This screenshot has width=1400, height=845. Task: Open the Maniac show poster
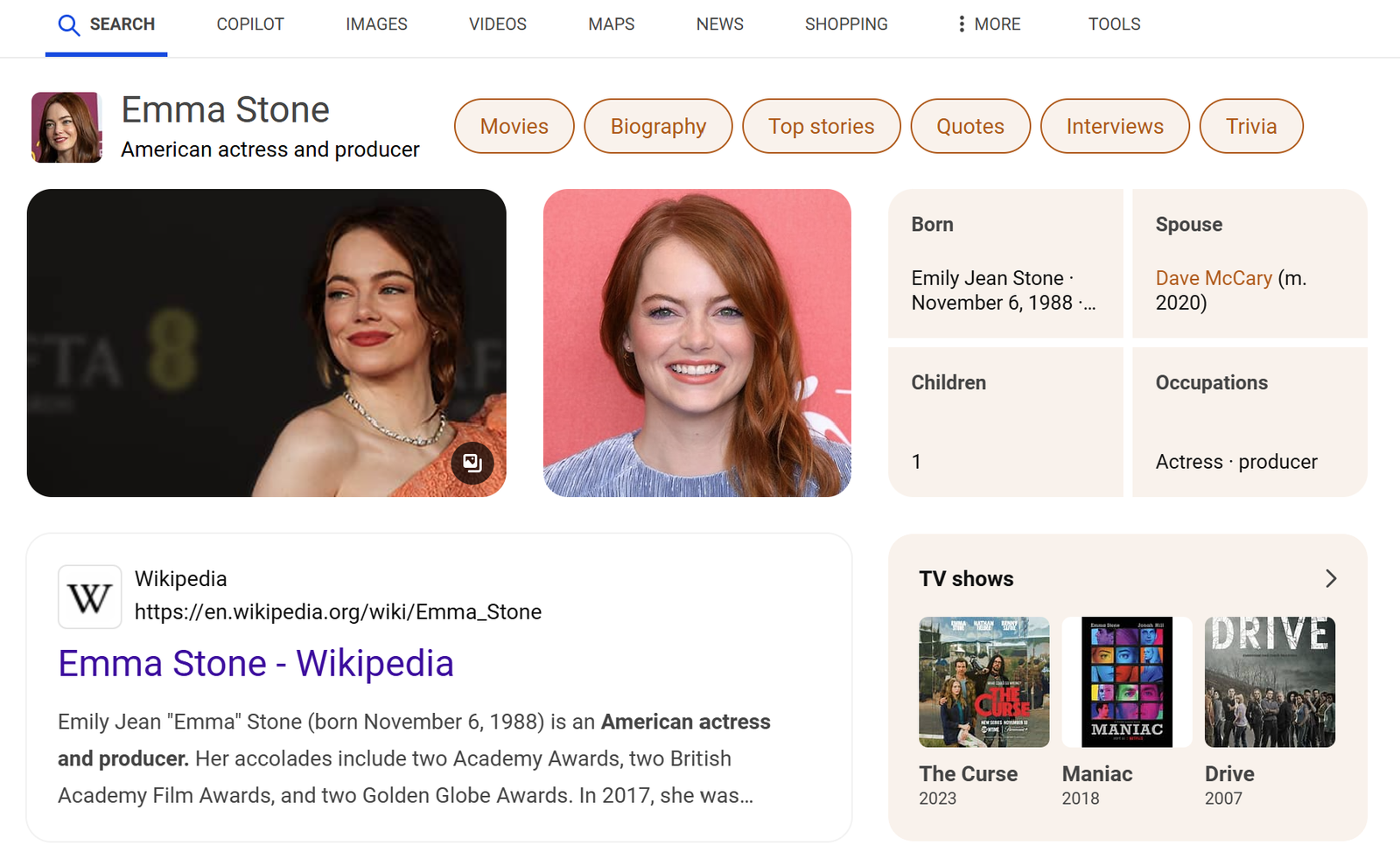point(1126,682)
